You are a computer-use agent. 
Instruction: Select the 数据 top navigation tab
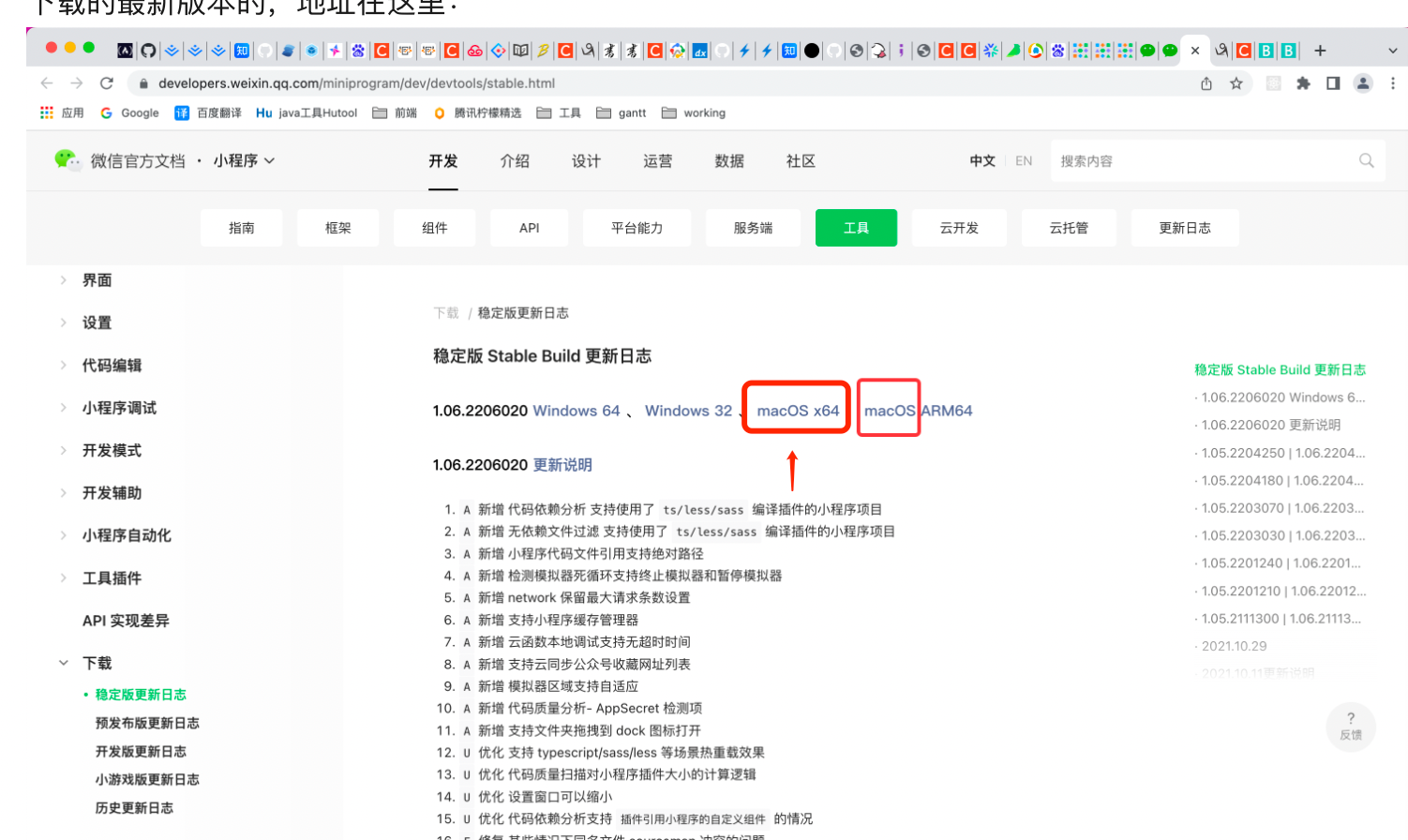[729, 160]
